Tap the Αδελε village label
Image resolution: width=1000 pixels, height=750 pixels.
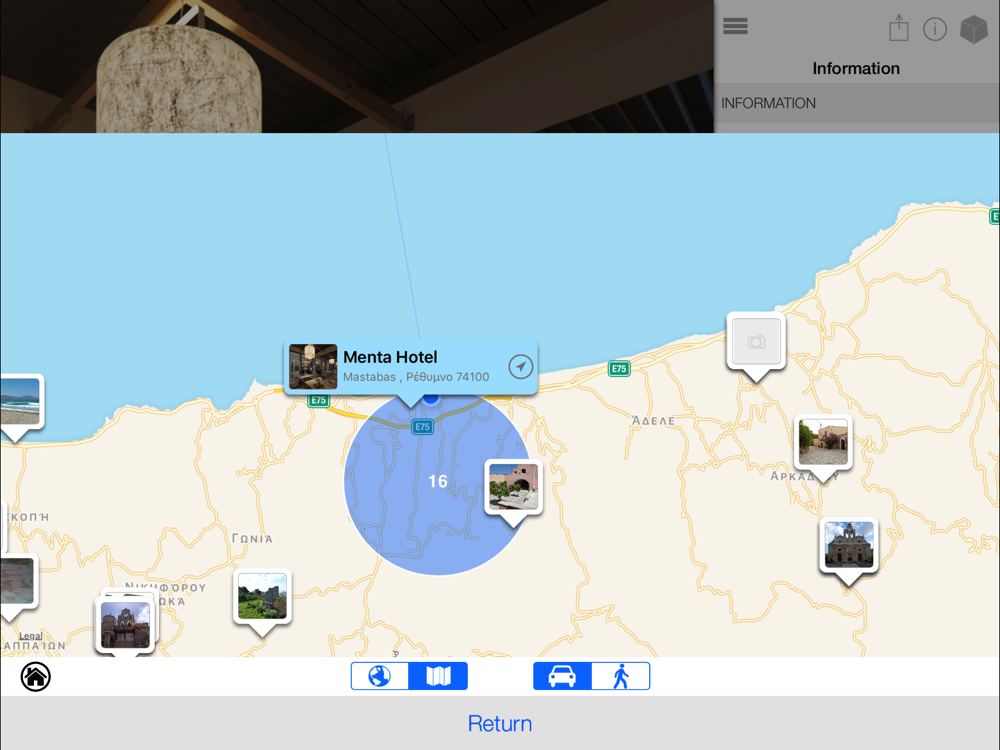[653, 421]
